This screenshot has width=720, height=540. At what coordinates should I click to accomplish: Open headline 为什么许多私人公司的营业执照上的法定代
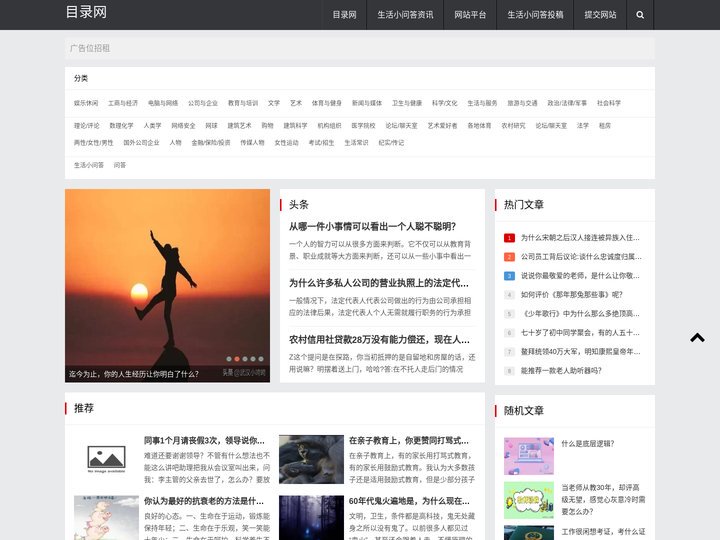coord(379,283)
